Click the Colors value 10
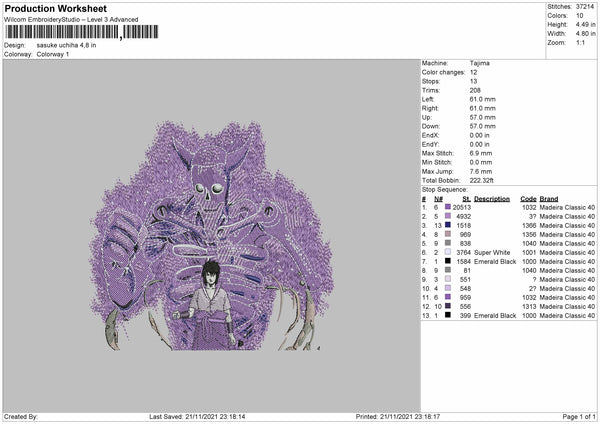 click(x=579, y=16)
